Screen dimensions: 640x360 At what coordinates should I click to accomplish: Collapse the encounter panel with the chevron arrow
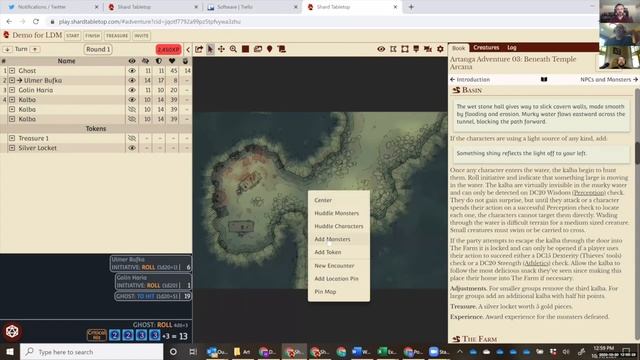point(188,49)
